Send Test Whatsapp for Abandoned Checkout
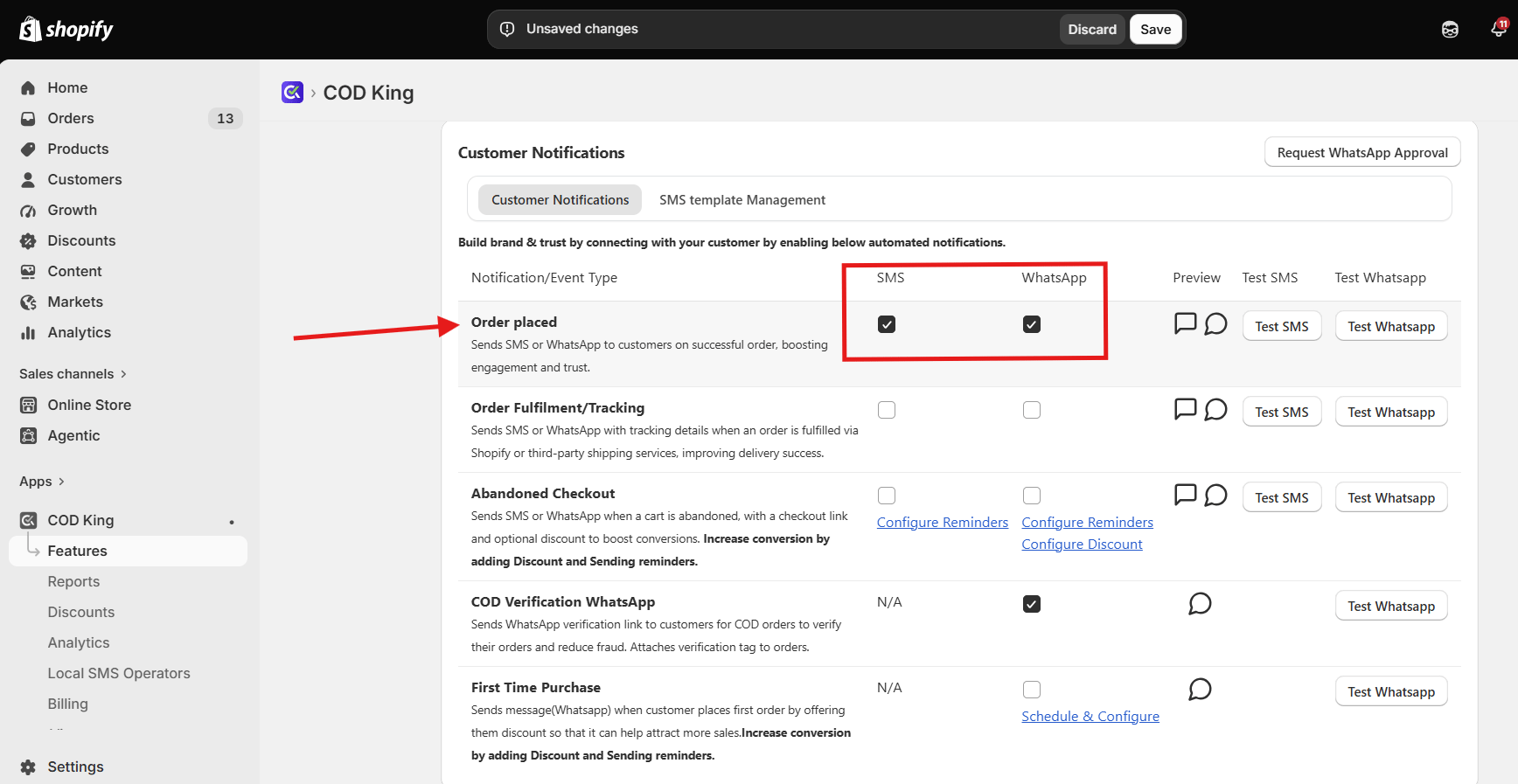This screenshot has height=784, width=1518. pyautogui.click(x=1391, y=497)
